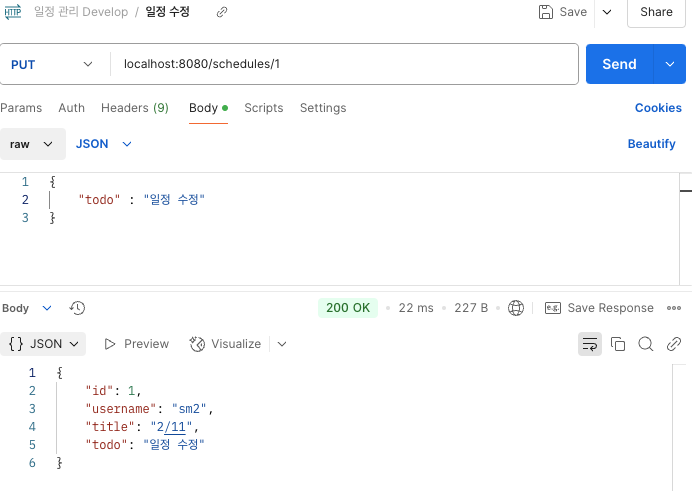
Task: Open the response more options ellipsis
Action: (674, 308)
